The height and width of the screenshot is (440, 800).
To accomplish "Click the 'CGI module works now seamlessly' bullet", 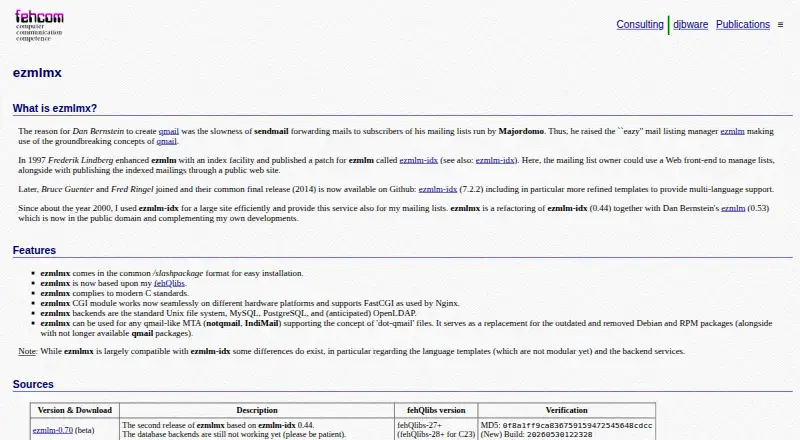I will pos(250,303).
